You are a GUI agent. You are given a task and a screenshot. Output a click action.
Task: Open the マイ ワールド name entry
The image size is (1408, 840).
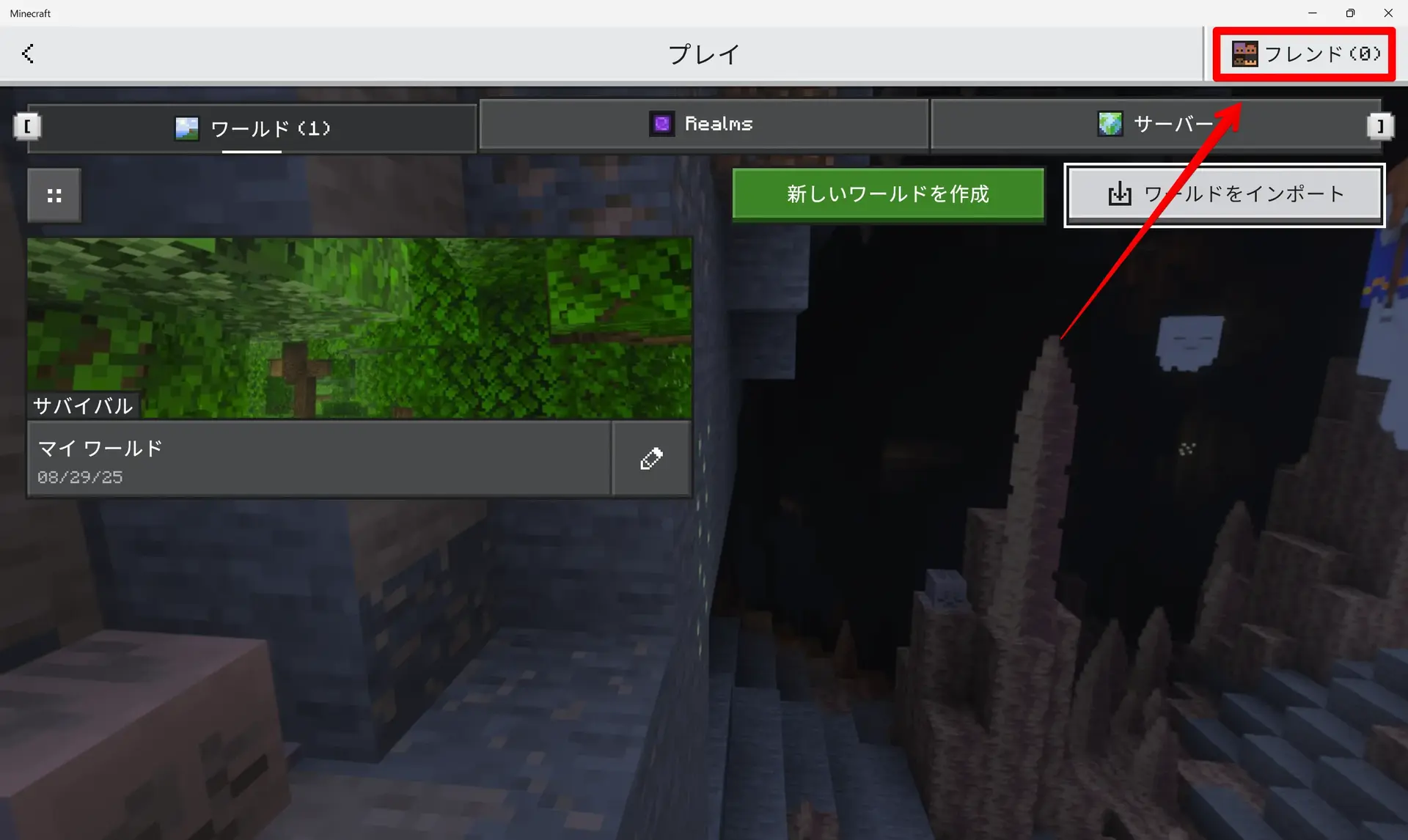(x=319, y=460)
